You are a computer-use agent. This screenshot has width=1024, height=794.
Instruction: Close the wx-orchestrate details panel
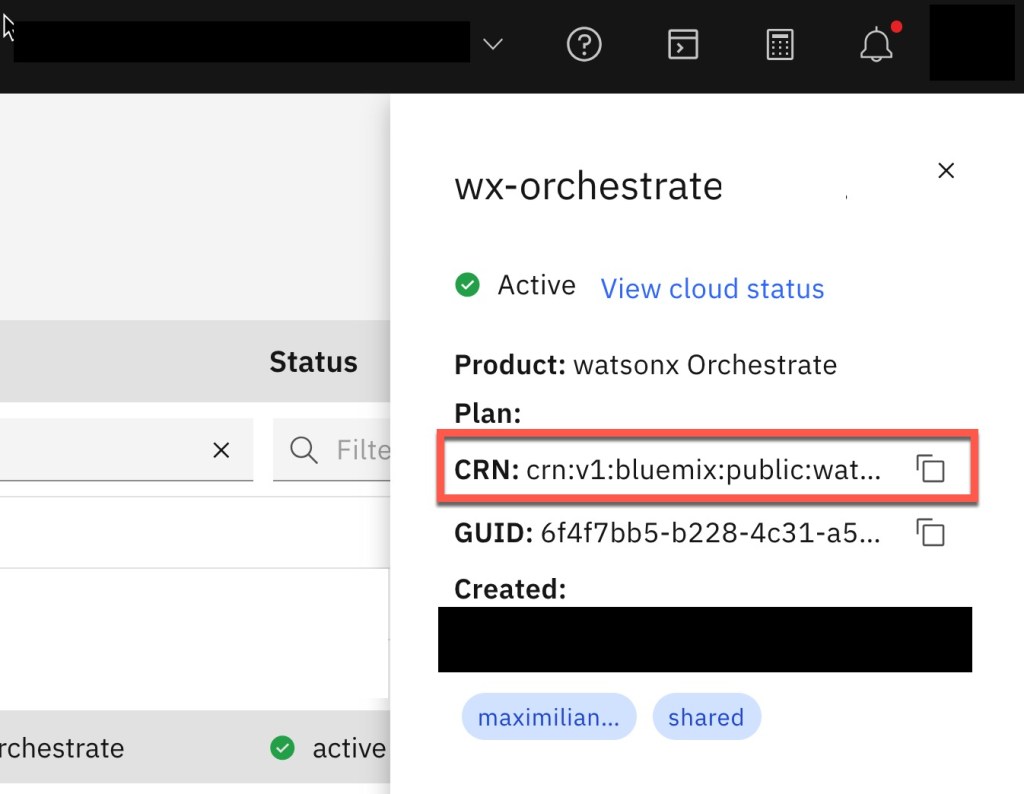946,171
